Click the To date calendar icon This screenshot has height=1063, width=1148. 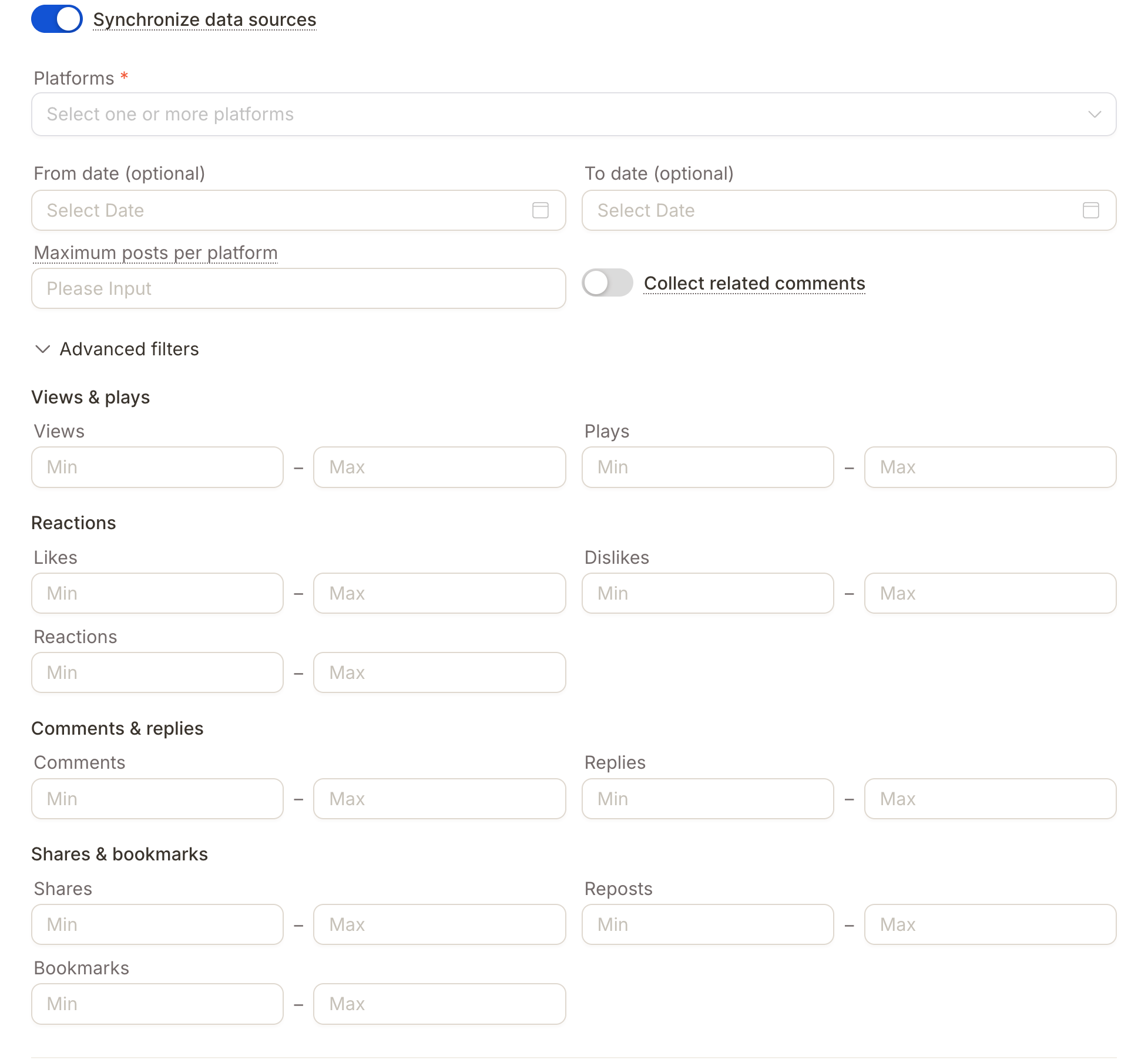[x=1090, y=210]
